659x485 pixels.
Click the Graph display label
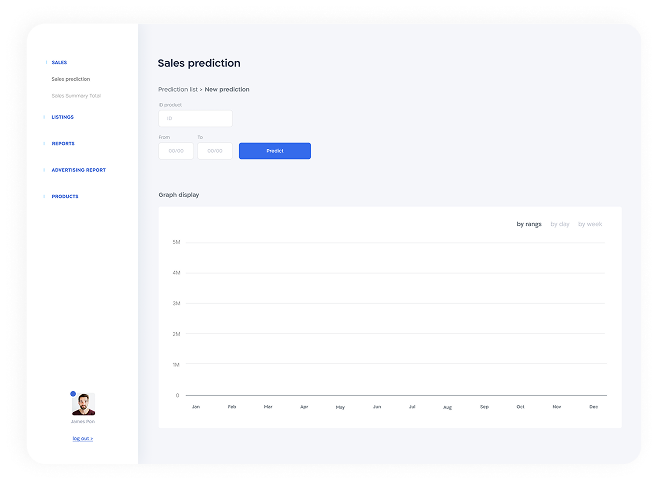point(179,195)
